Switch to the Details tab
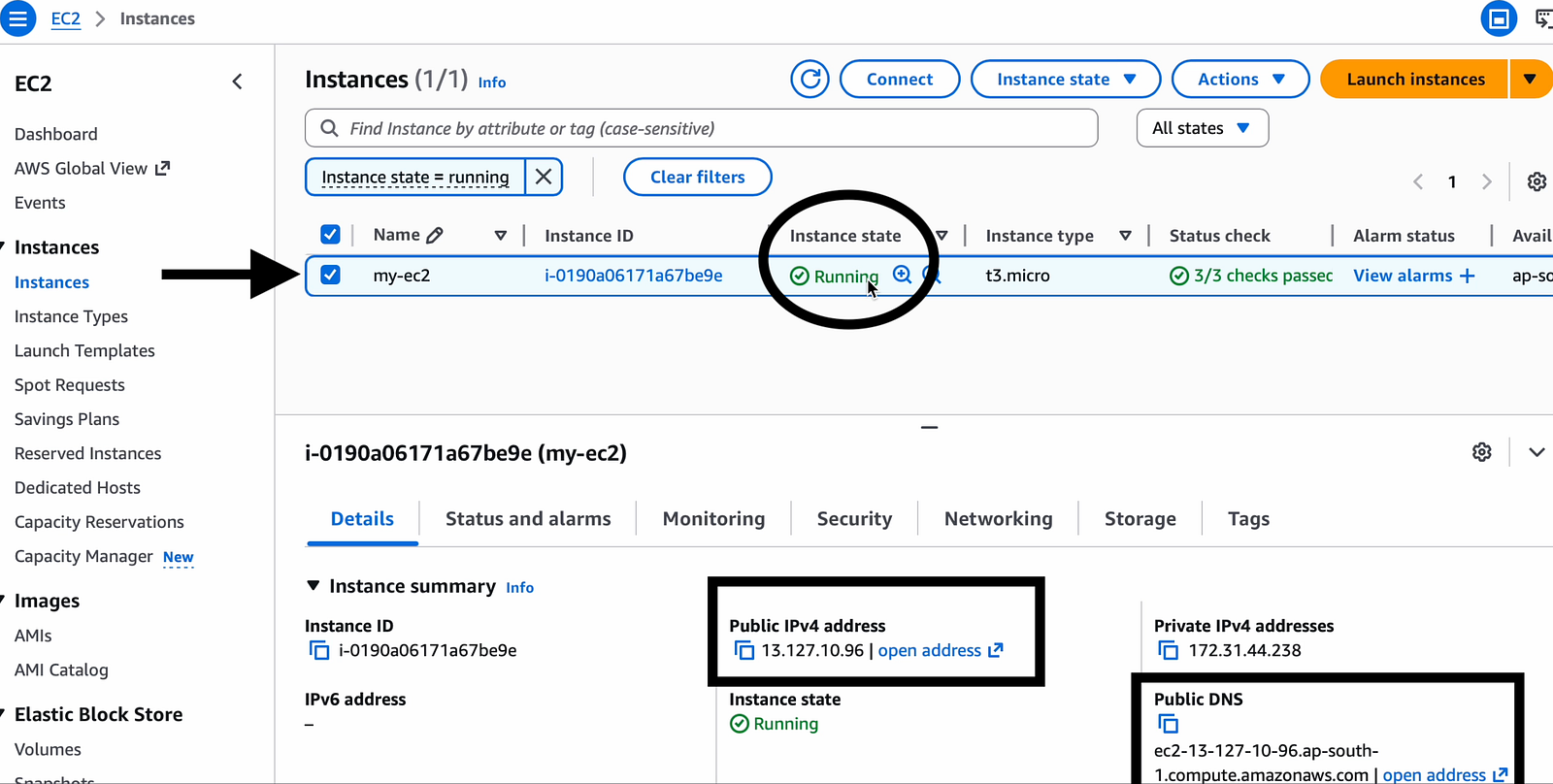Screen dimensions: 1553x784 [x=362, y=519]
